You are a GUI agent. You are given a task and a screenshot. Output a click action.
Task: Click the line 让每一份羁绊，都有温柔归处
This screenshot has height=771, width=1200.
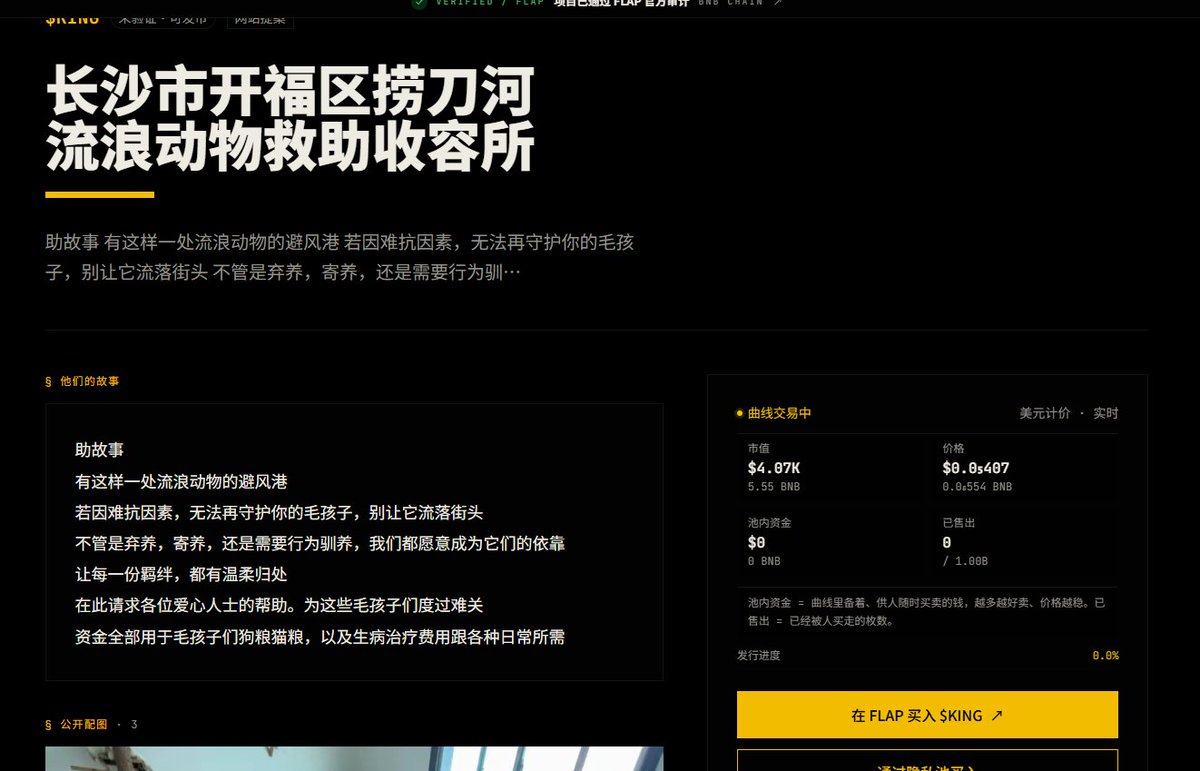(x=181, y=574)
